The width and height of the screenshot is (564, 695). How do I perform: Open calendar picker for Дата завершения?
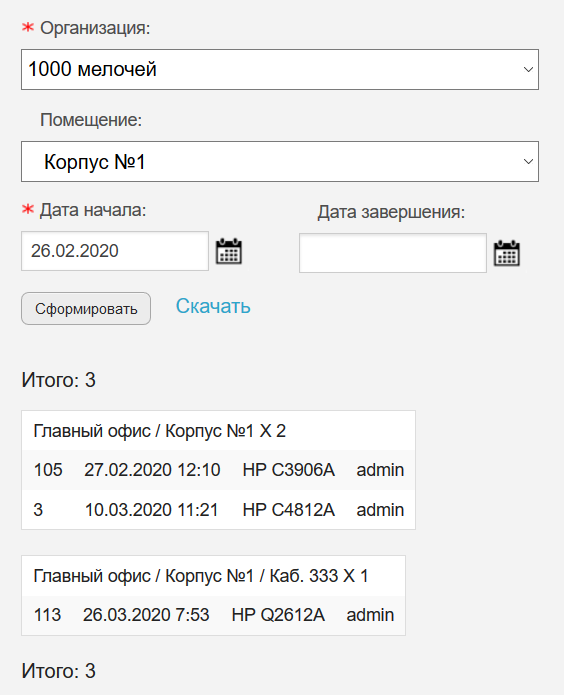pos(507,253)
